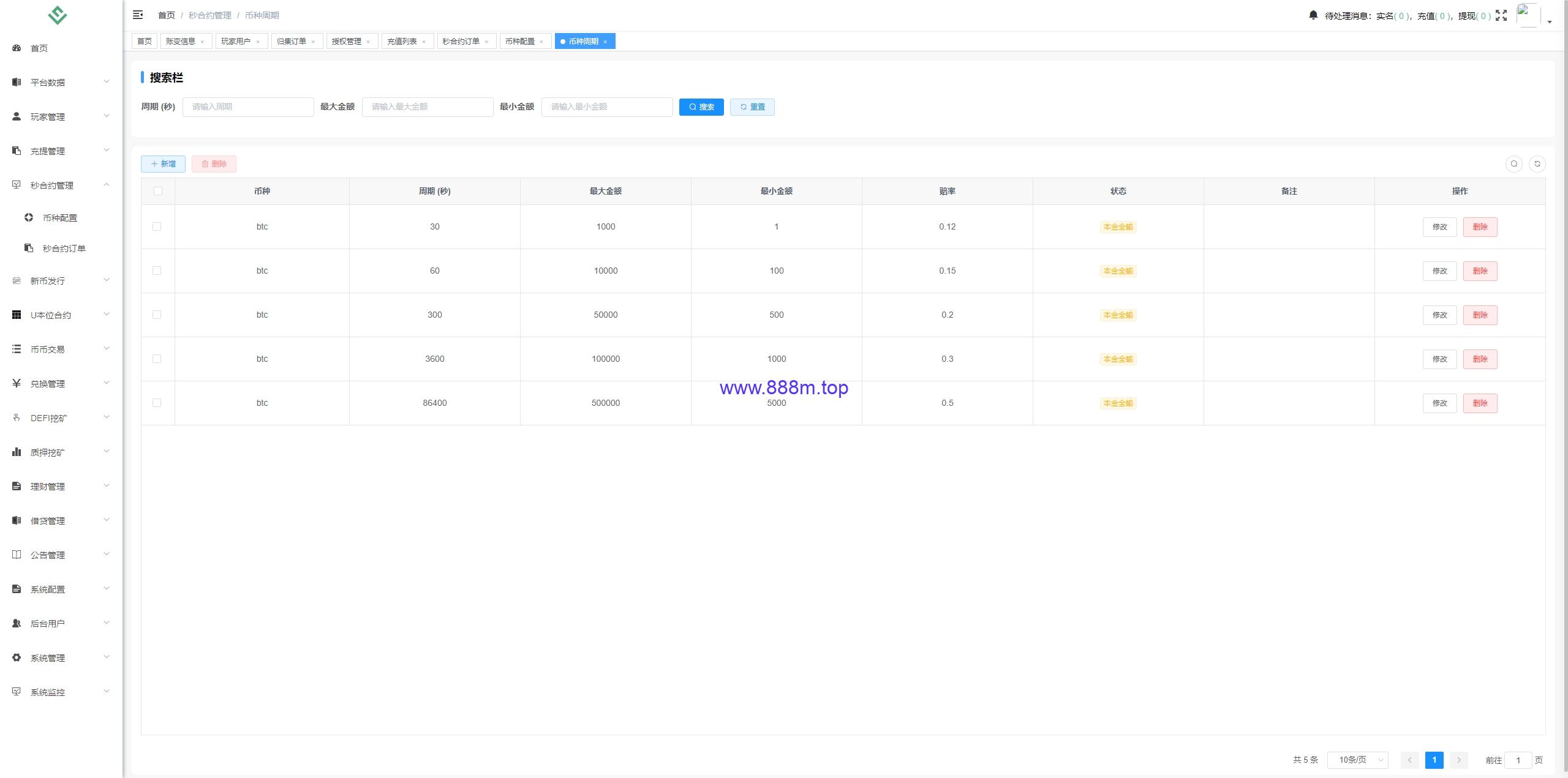Check the row with period 30
Screen dimensions: 1568x778
tap(157, 226)
